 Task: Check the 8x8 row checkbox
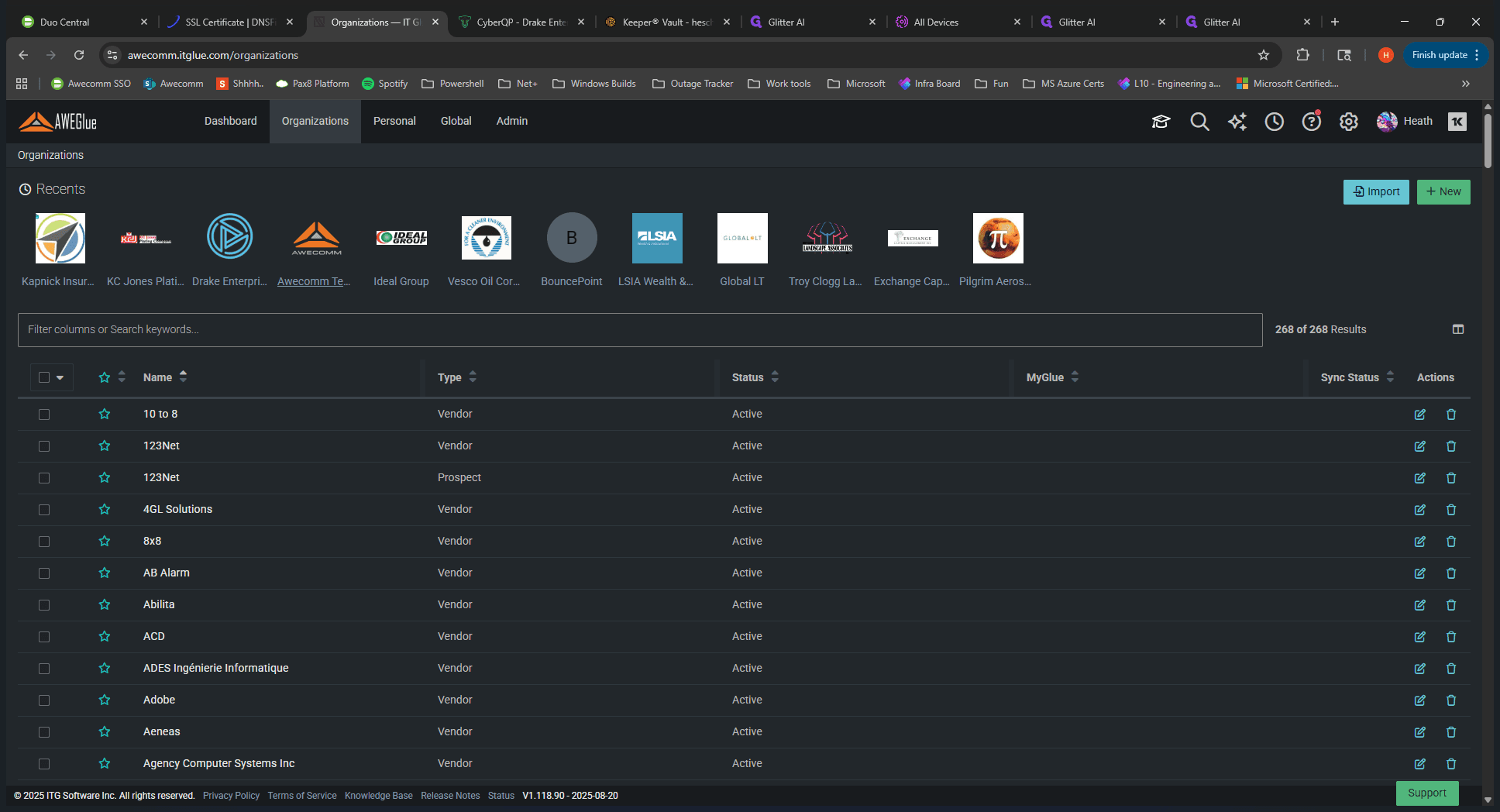[x=44, y=542]
